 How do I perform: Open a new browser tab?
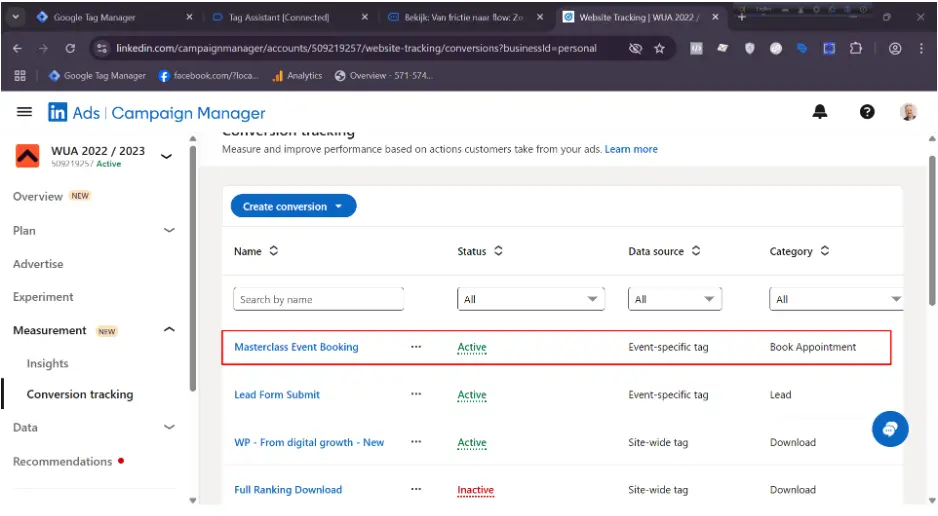pyautogui.click(x=741, y=17)
